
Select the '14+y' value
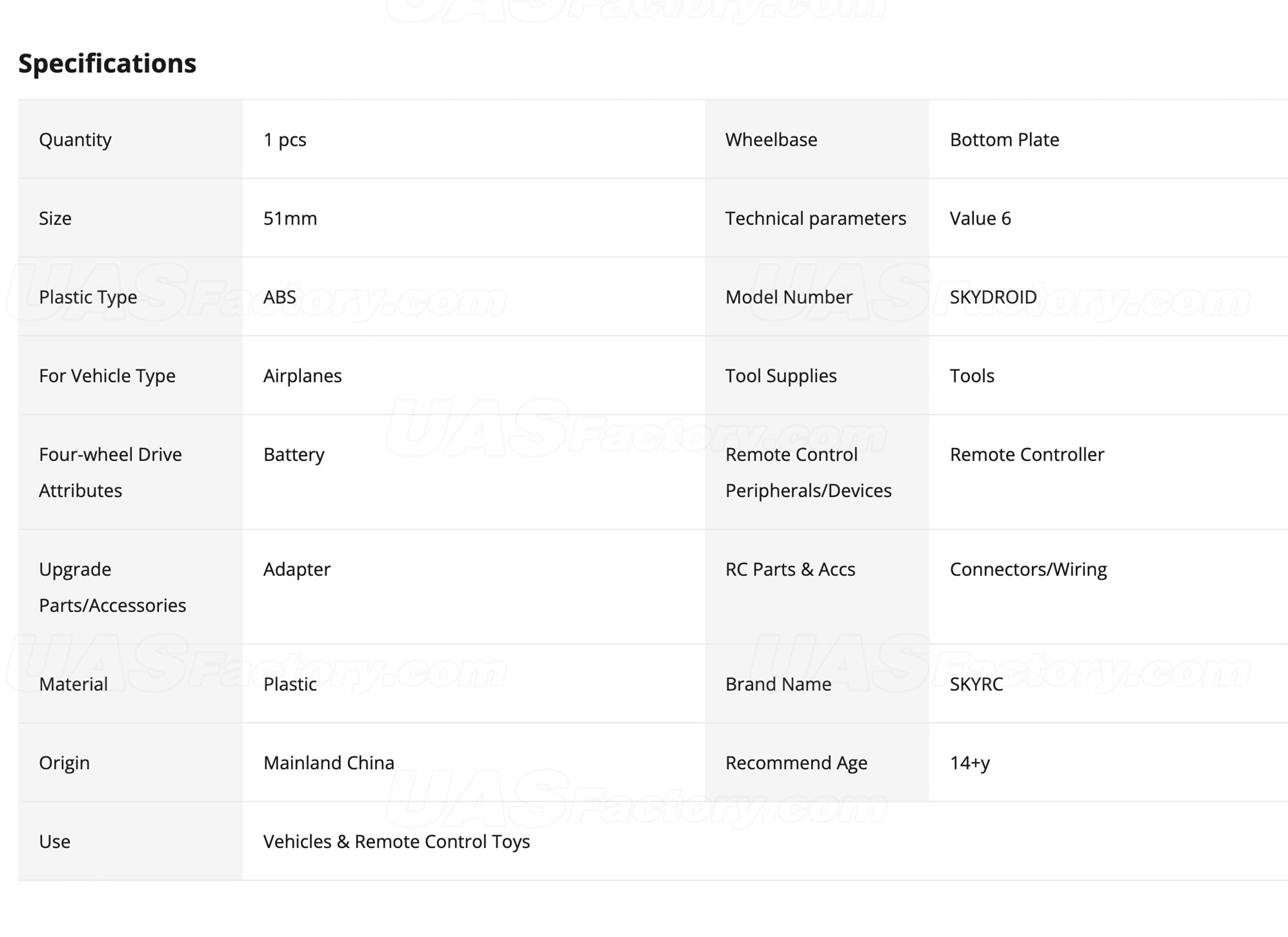(x=970, y=763)
